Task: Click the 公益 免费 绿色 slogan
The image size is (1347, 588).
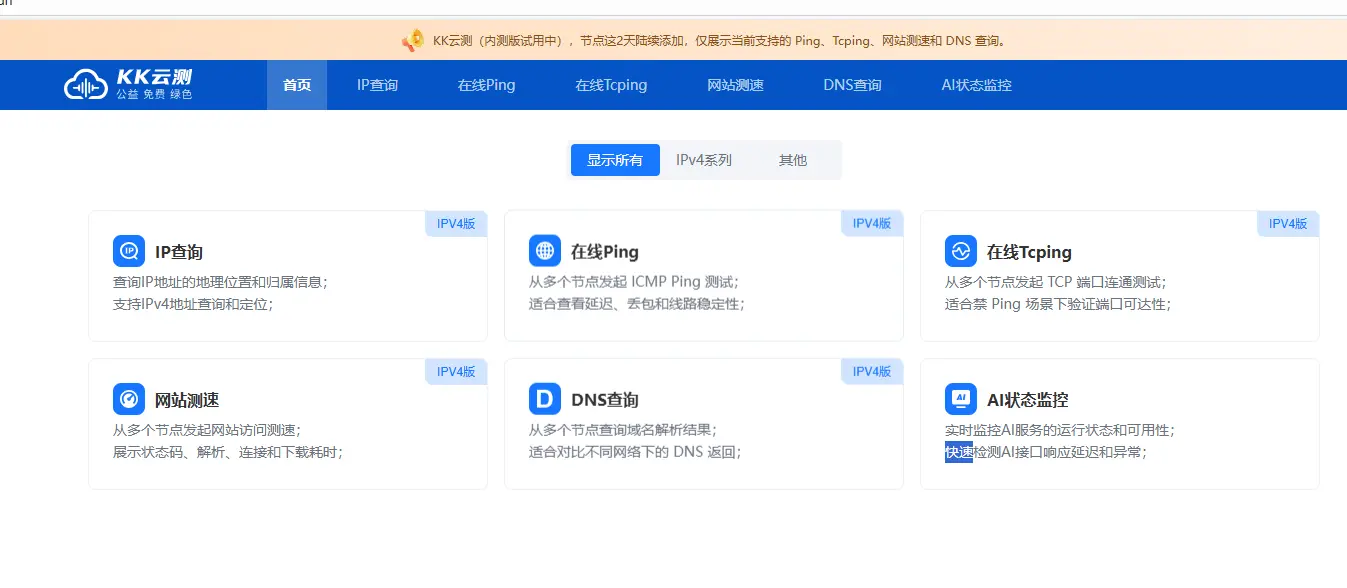Action: click(x=154, y=94)
